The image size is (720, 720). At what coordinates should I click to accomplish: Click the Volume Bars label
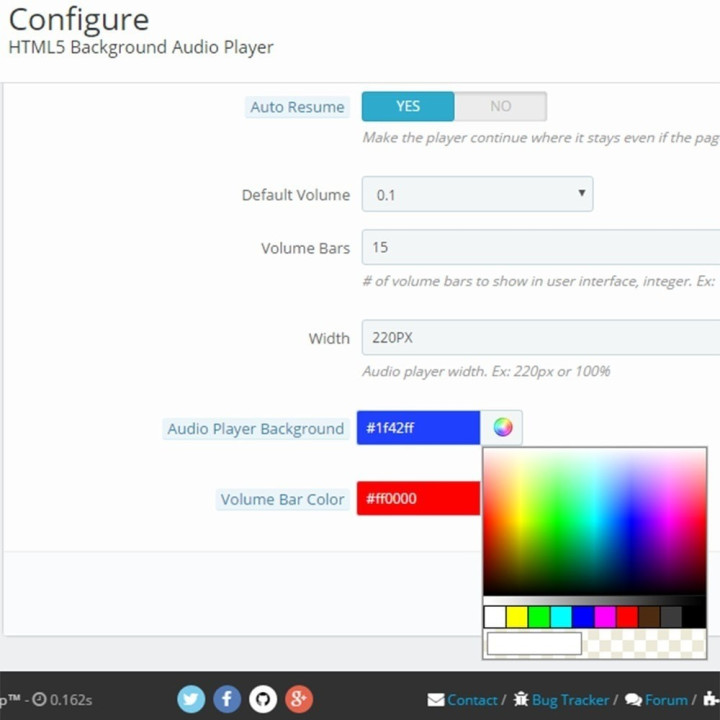[x=305, y=248]
